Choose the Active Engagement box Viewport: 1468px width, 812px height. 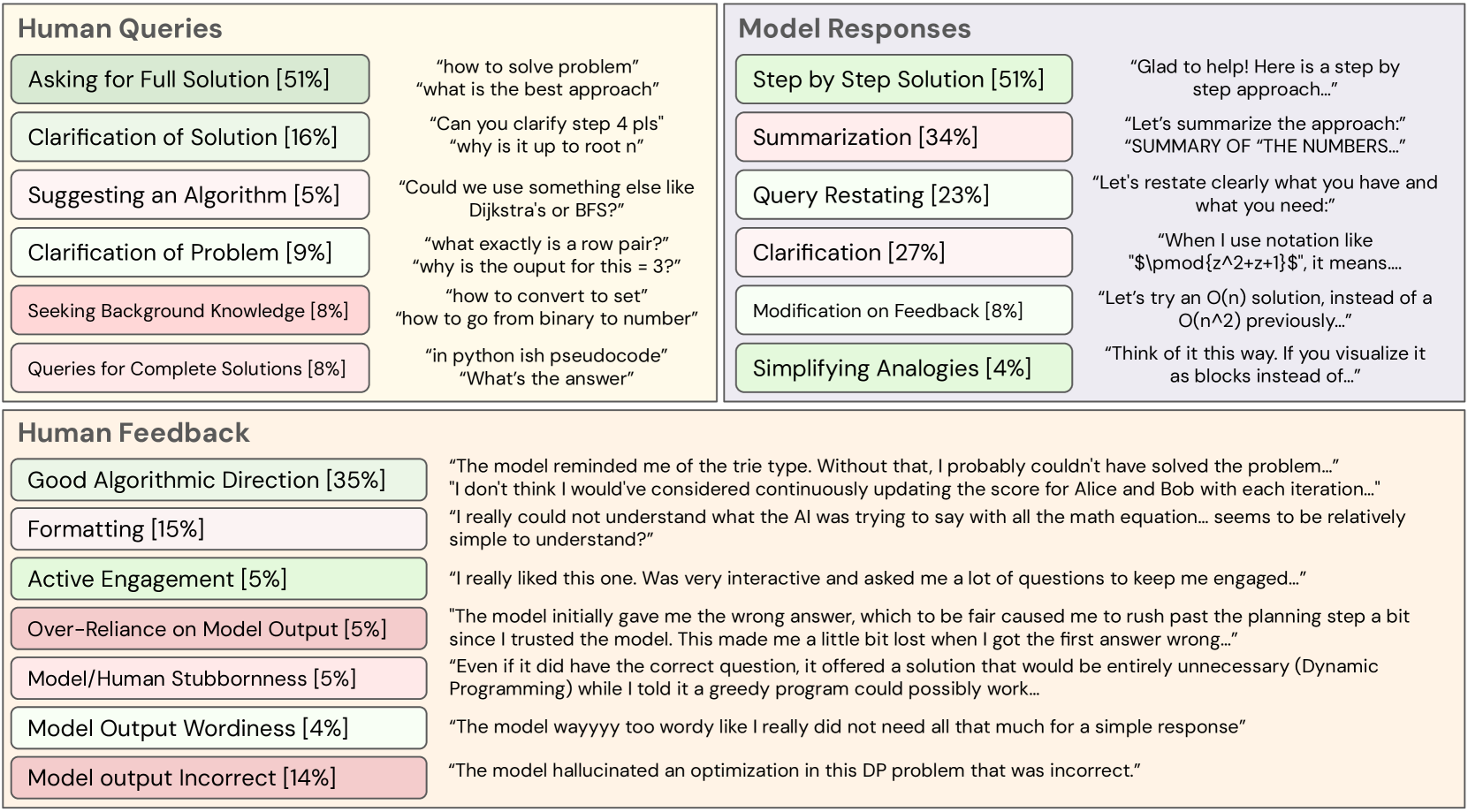click(218, 579)
